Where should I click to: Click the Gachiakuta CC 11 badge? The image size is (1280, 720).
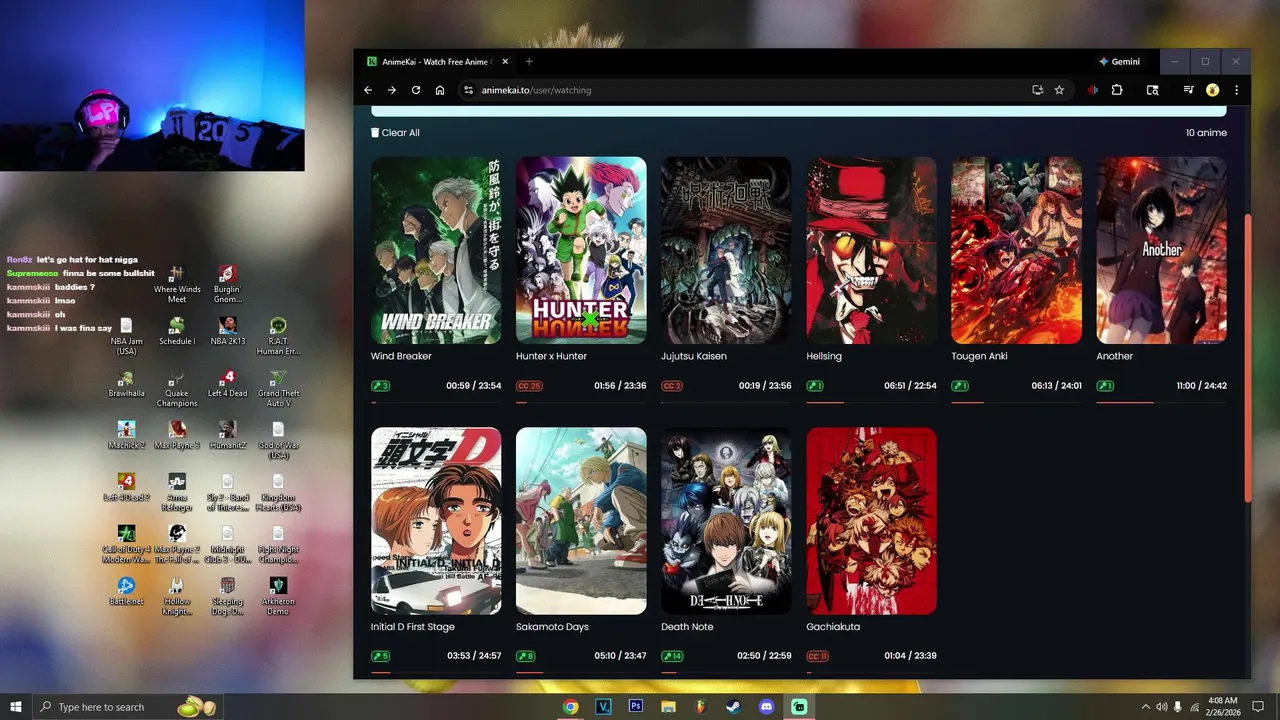[x=818, y=657]
